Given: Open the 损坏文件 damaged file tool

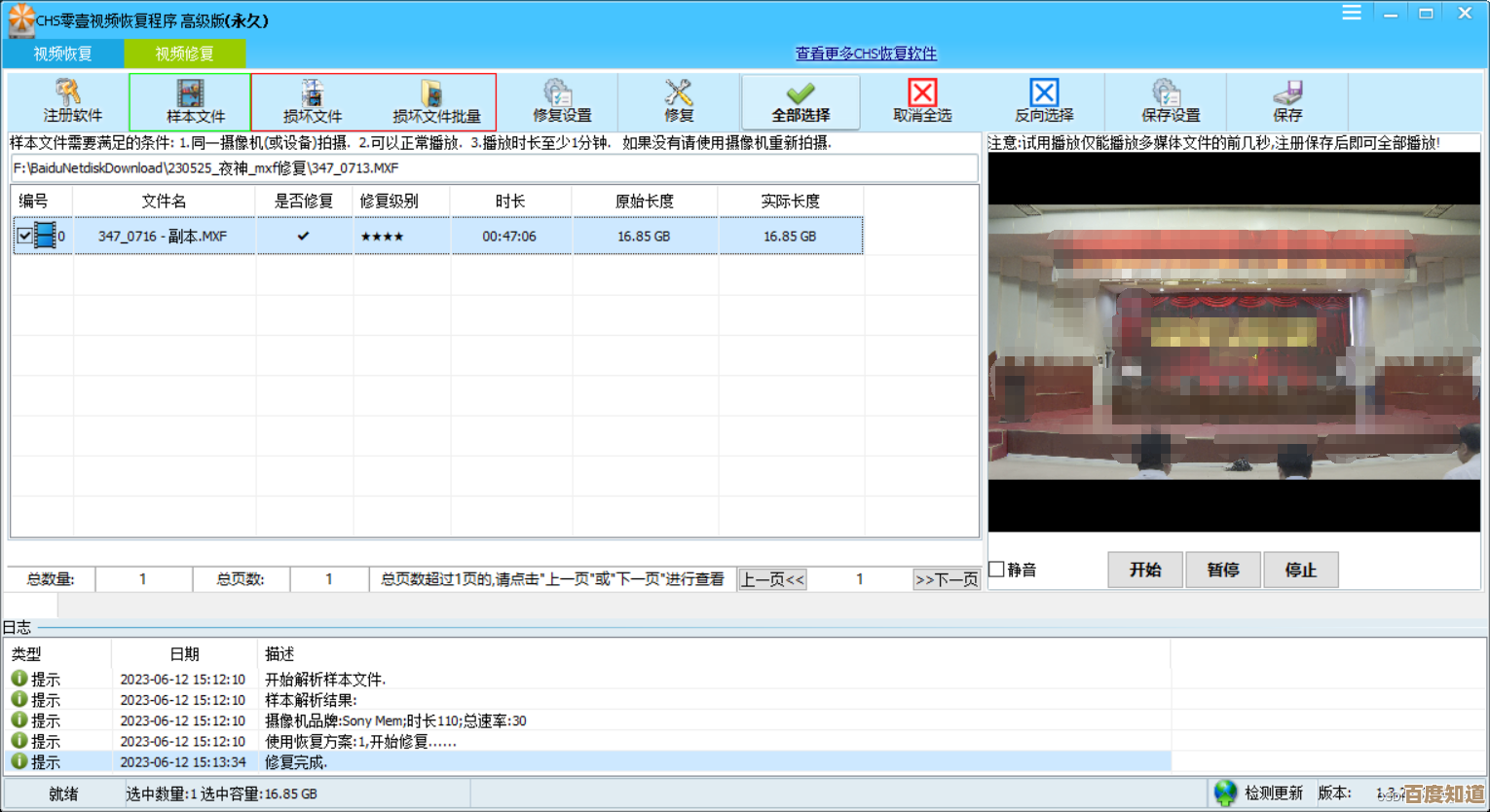Looking at the screenshot, I should coord(313,101).
